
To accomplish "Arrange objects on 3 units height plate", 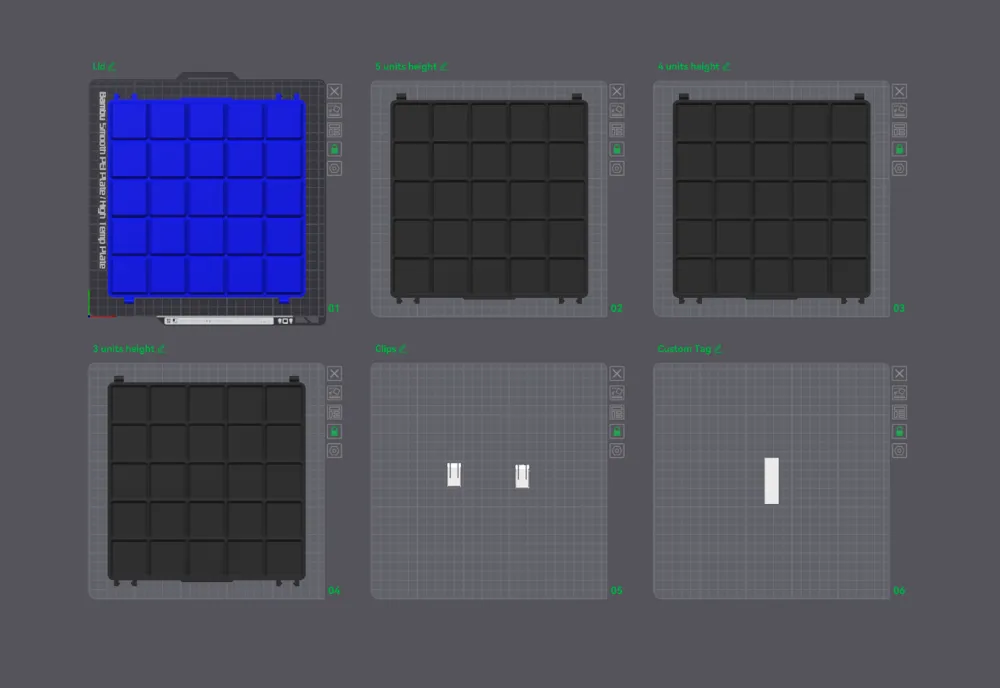I will point(334,413).
